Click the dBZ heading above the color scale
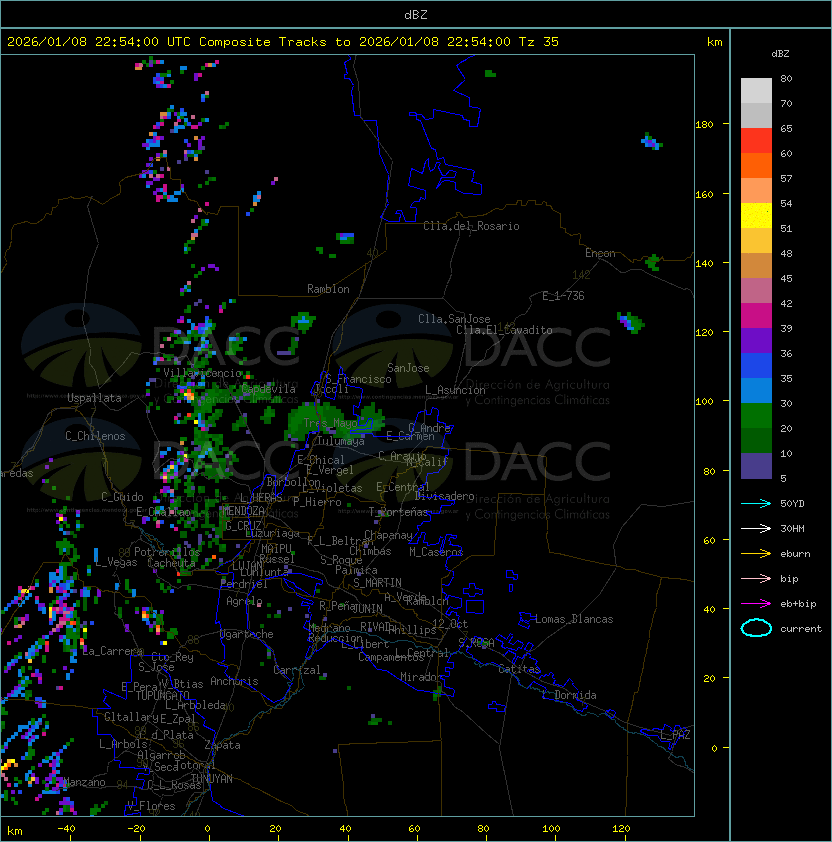Image resolution: width=832 pixels, height=842 pixels. (x=780, y=54)
